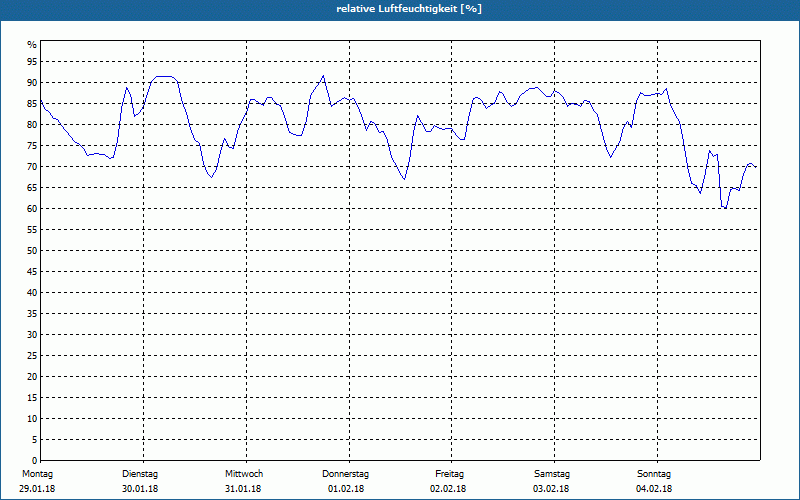Click the y-axis value '60'
The image size is (800, 500).
click(x=32, y=209)
